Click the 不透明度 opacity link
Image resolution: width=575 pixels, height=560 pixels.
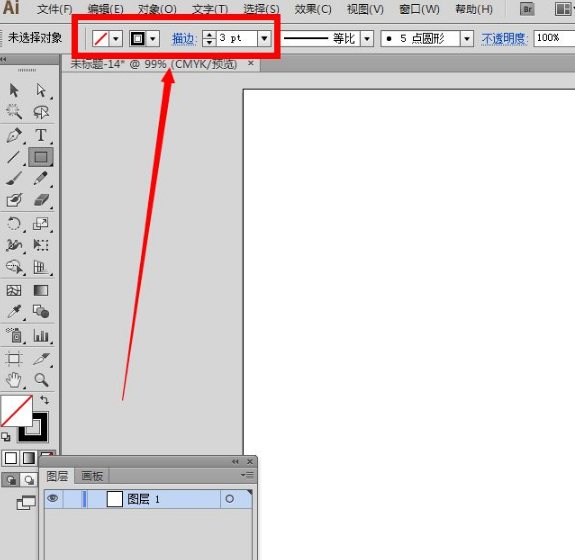pos(504,39)
